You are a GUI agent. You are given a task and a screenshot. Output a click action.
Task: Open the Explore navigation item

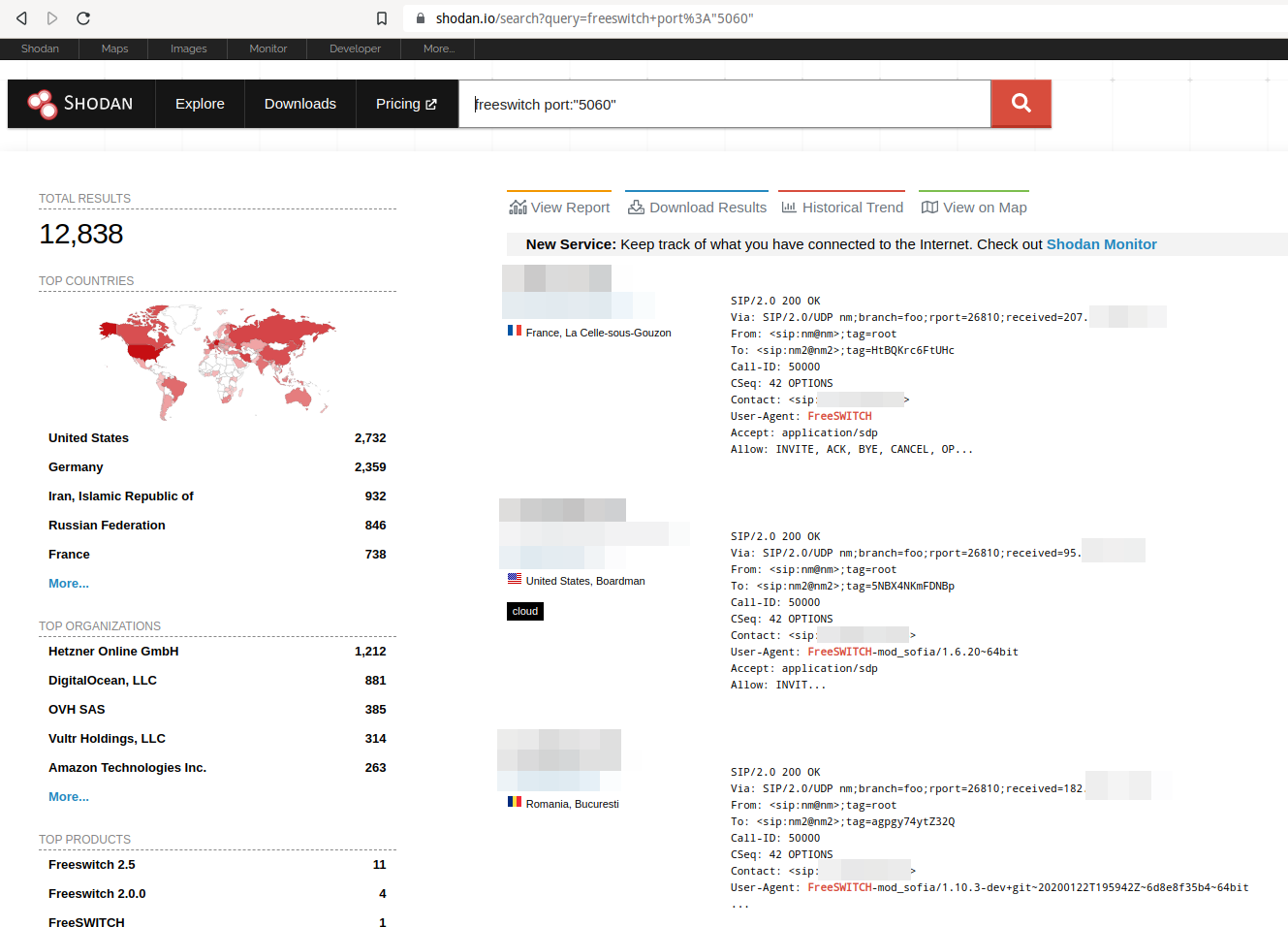[x=200, y=104]
